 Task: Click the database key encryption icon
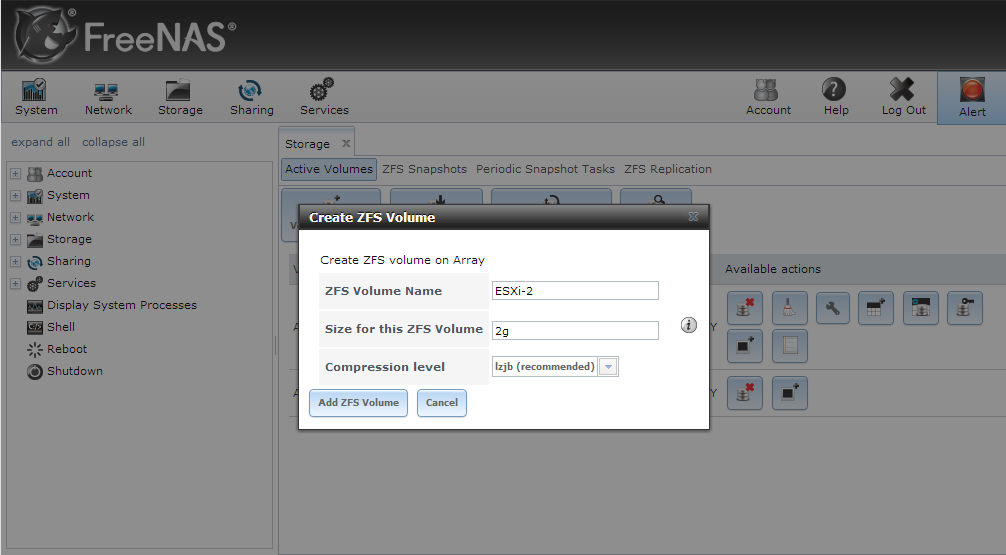(x=965, y=308)
